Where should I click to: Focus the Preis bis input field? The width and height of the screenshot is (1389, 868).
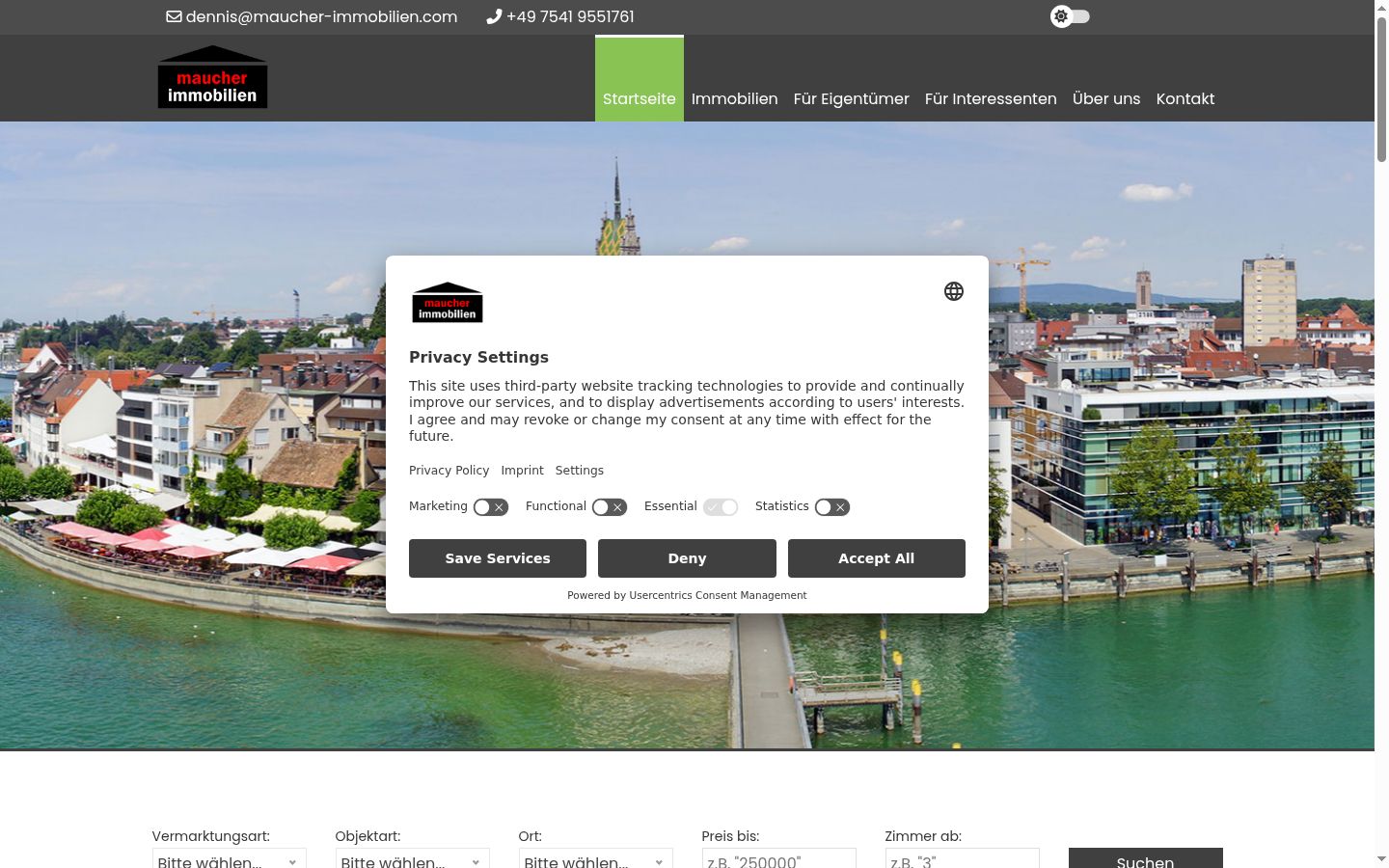(x=778, y=858)
